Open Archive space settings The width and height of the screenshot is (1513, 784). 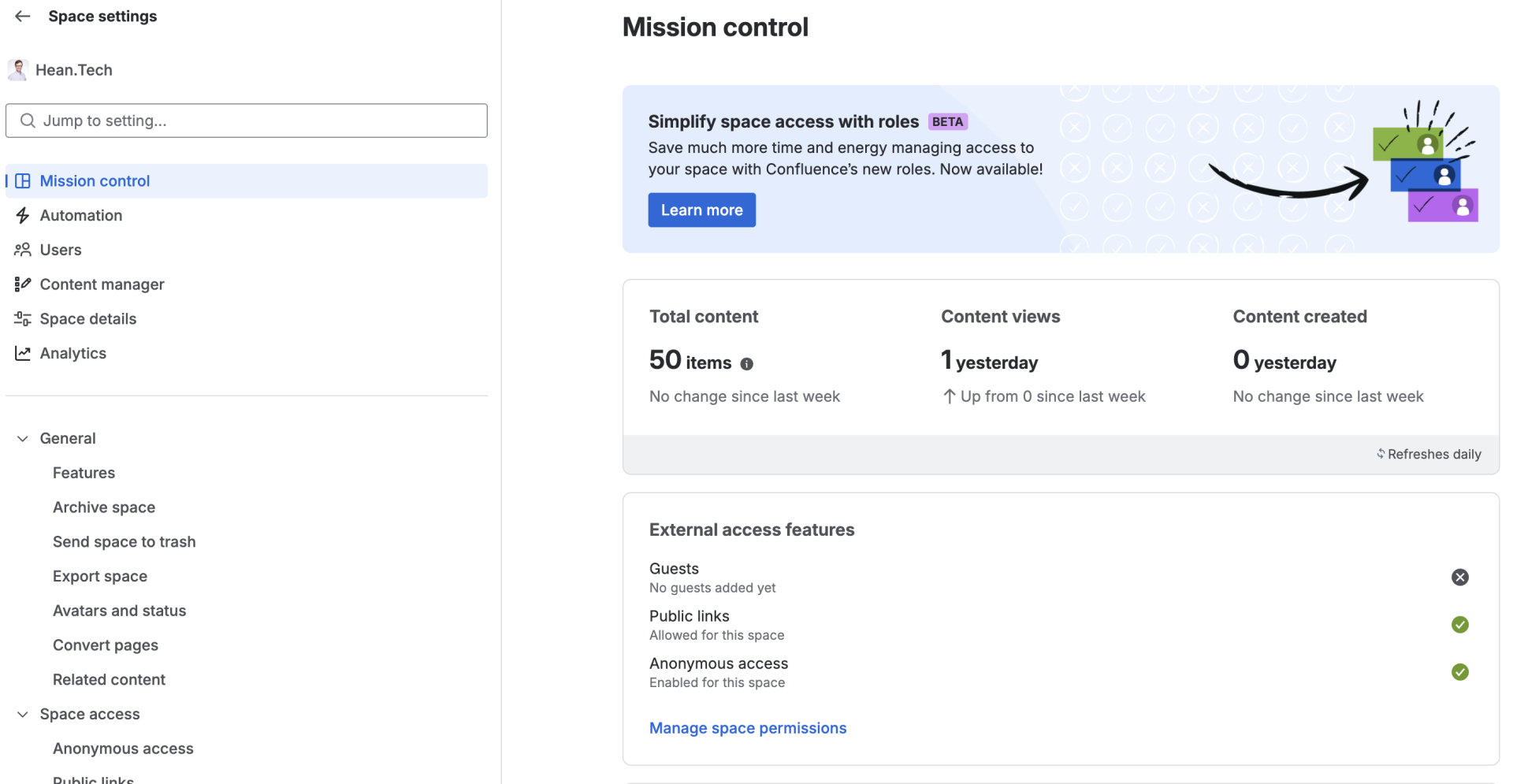(104, 507)
